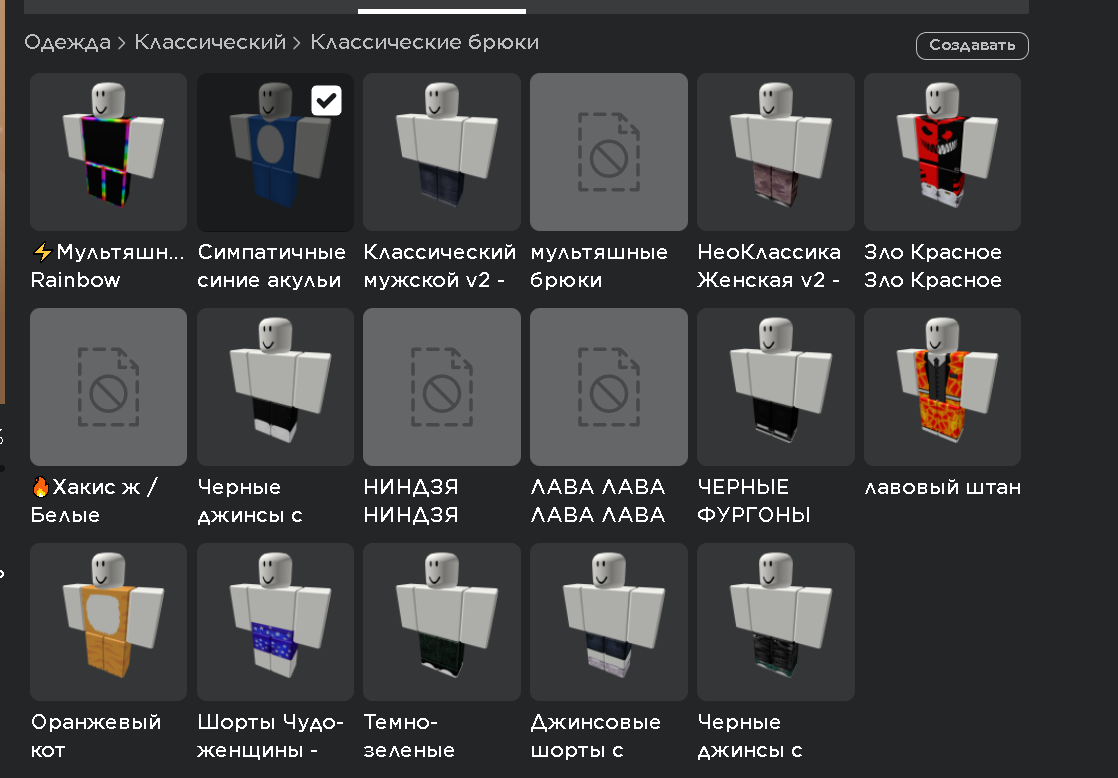Click the ЧЕРНЫЕ ФУРГОНЫ title text
This screenshot has height=778, width=1118.
754,501
